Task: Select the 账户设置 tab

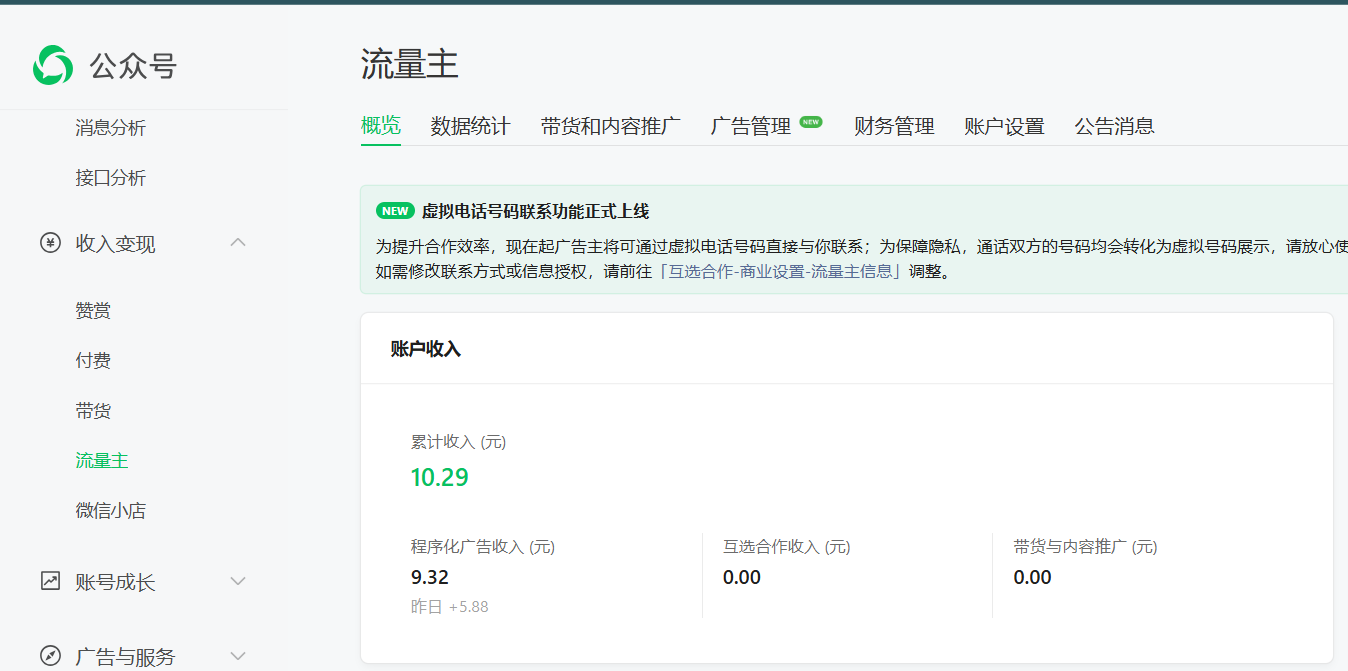Action: tap(1004, 126)
